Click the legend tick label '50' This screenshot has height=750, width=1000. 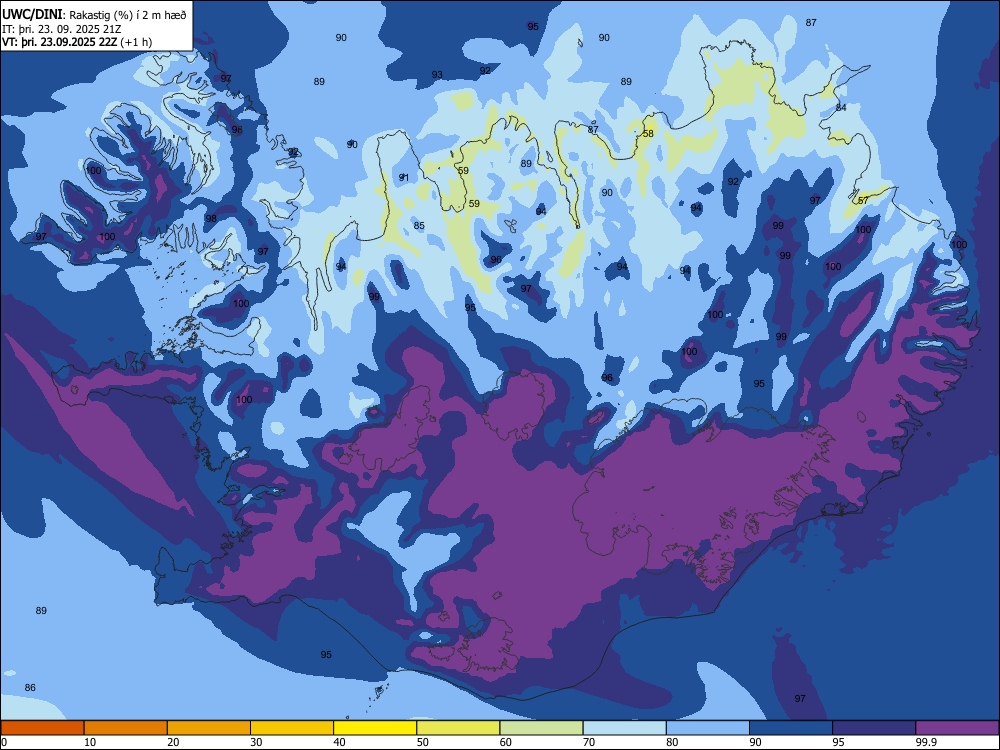pyautogui.click(x=423, y=742)
